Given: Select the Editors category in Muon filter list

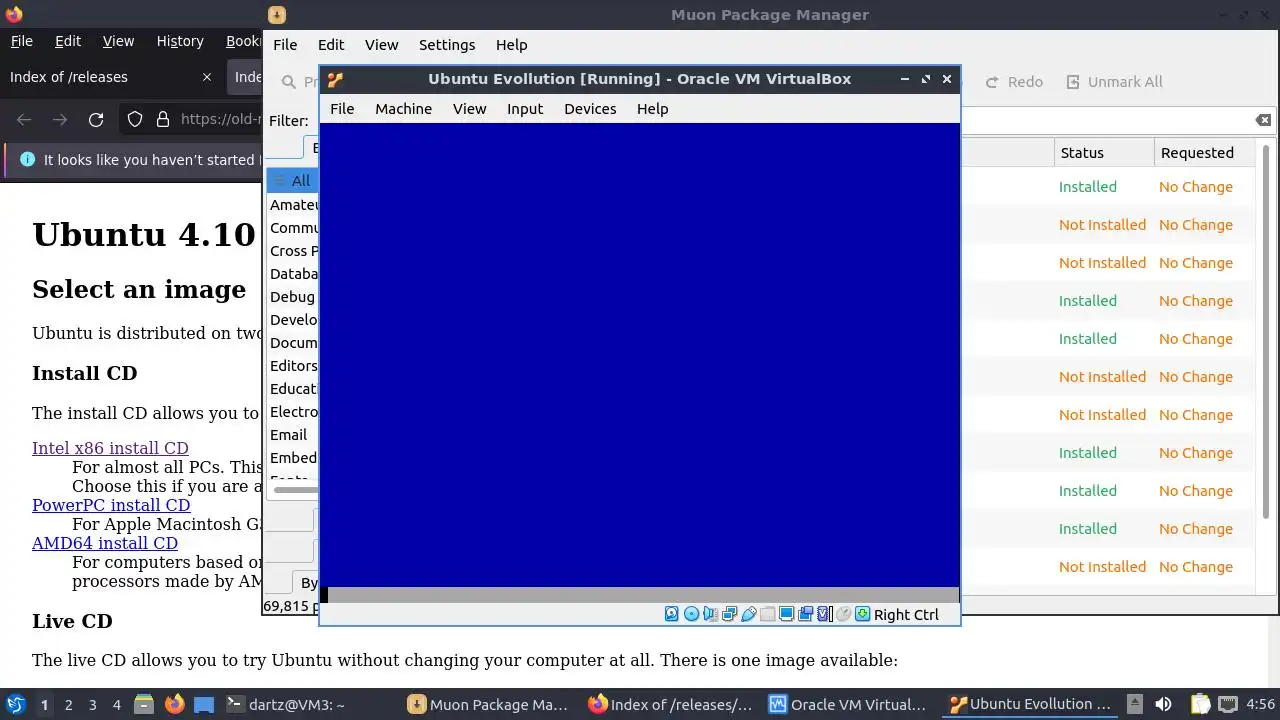Looking at the screenshot, I should (x=292, y=366).
